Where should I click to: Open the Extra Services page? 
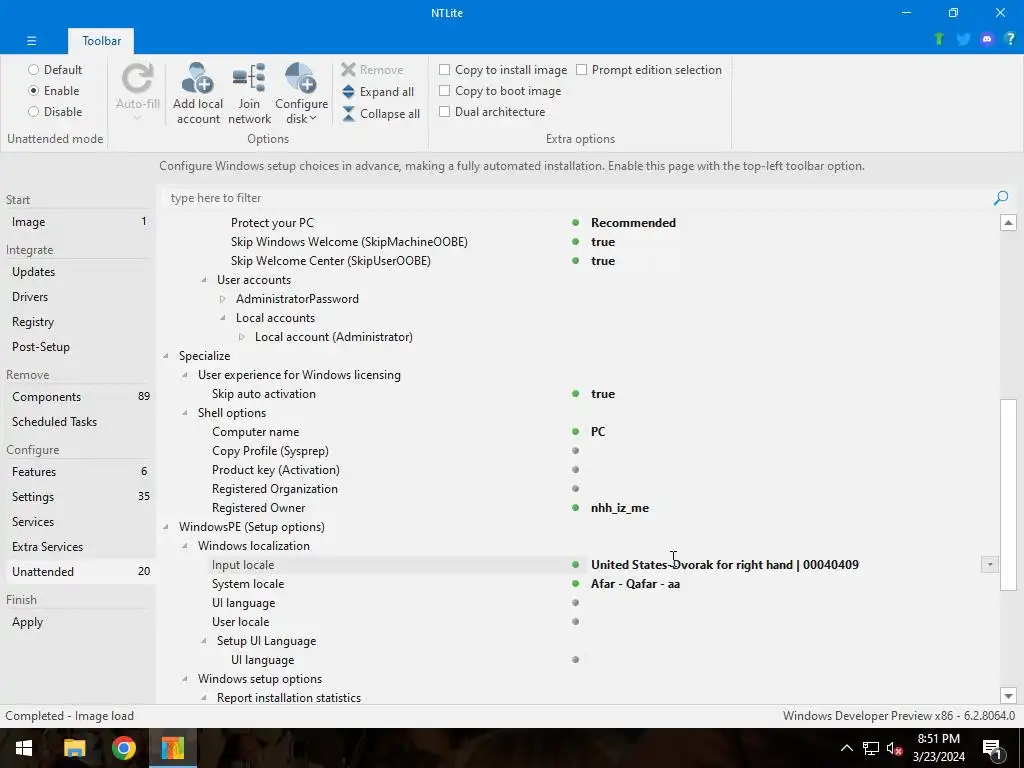pos(78,547)
